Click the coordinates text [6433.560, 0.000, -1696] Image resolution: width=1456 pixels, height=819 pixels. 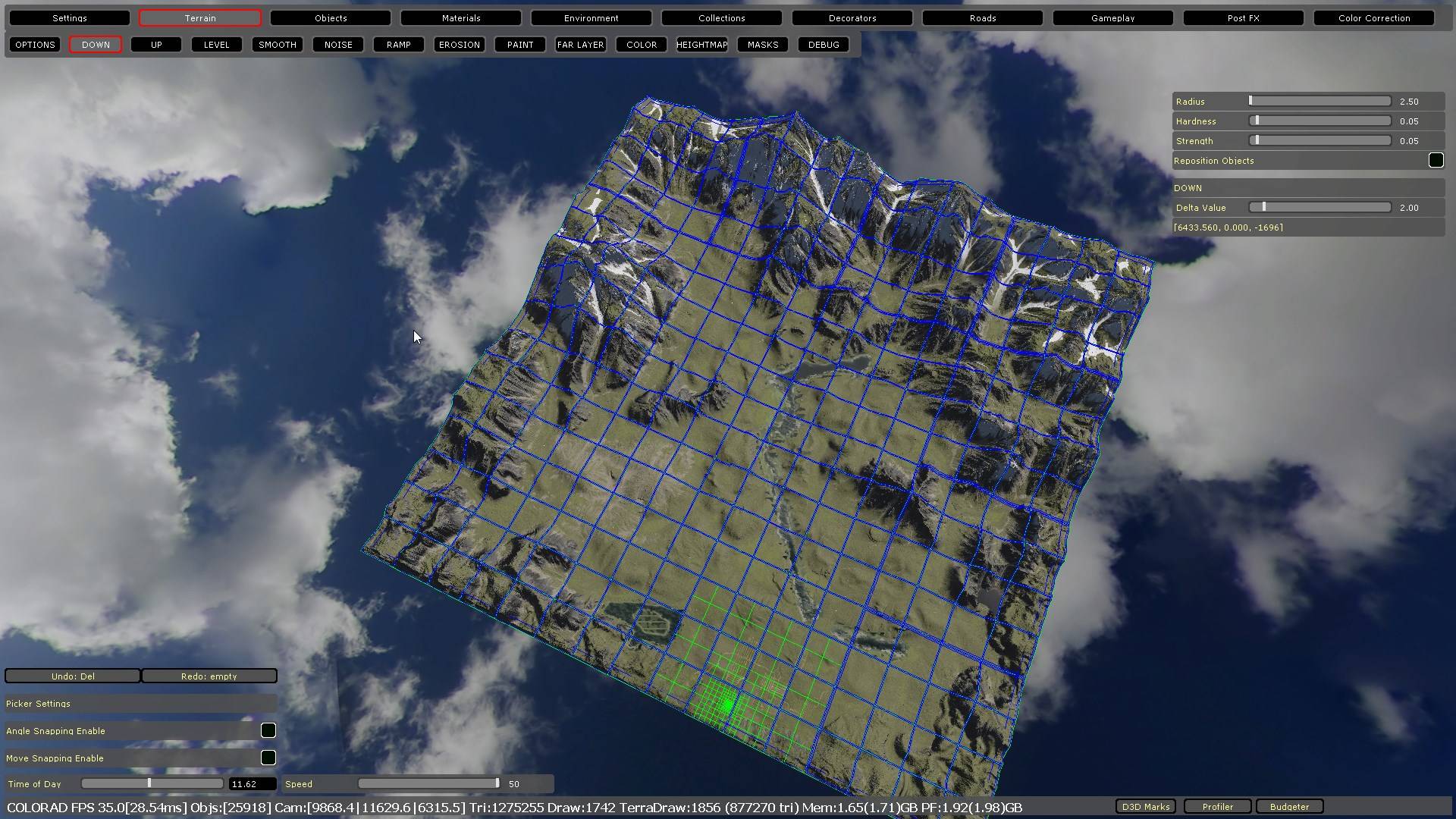coord(1228,227)
